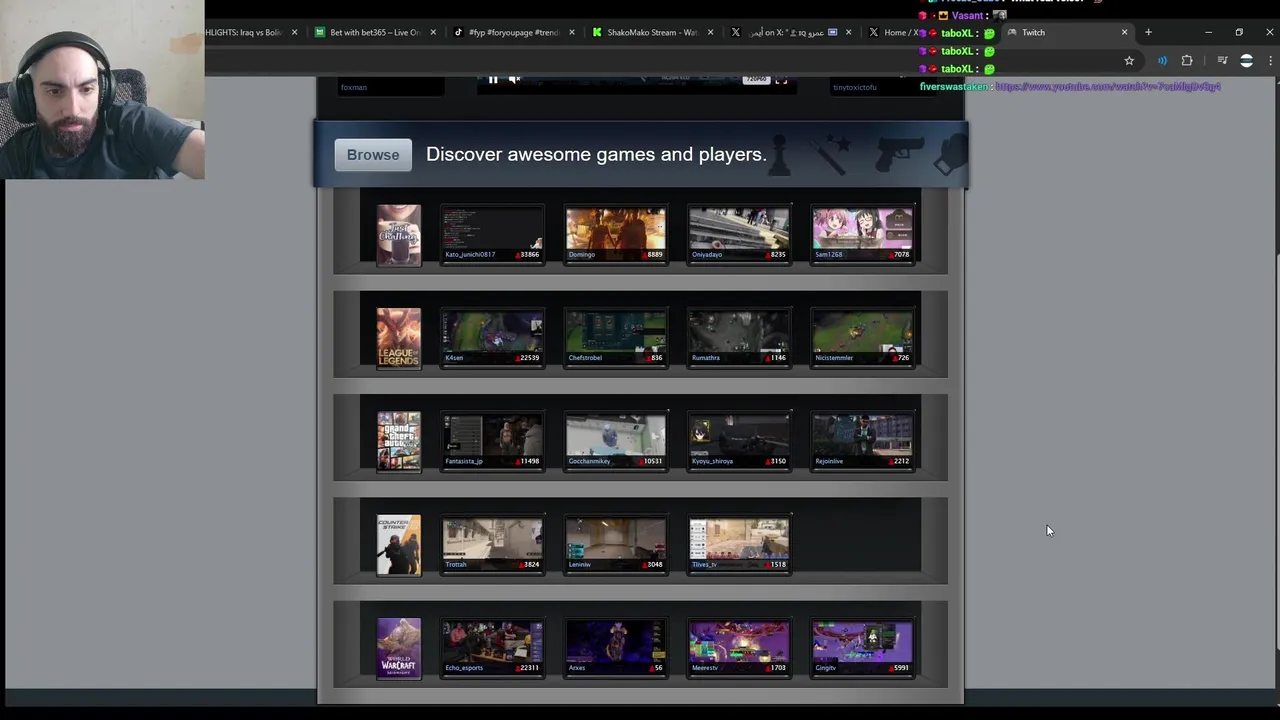
Task: Open the YouTube link from fiverswastaken
Action: click(1108, 87)
